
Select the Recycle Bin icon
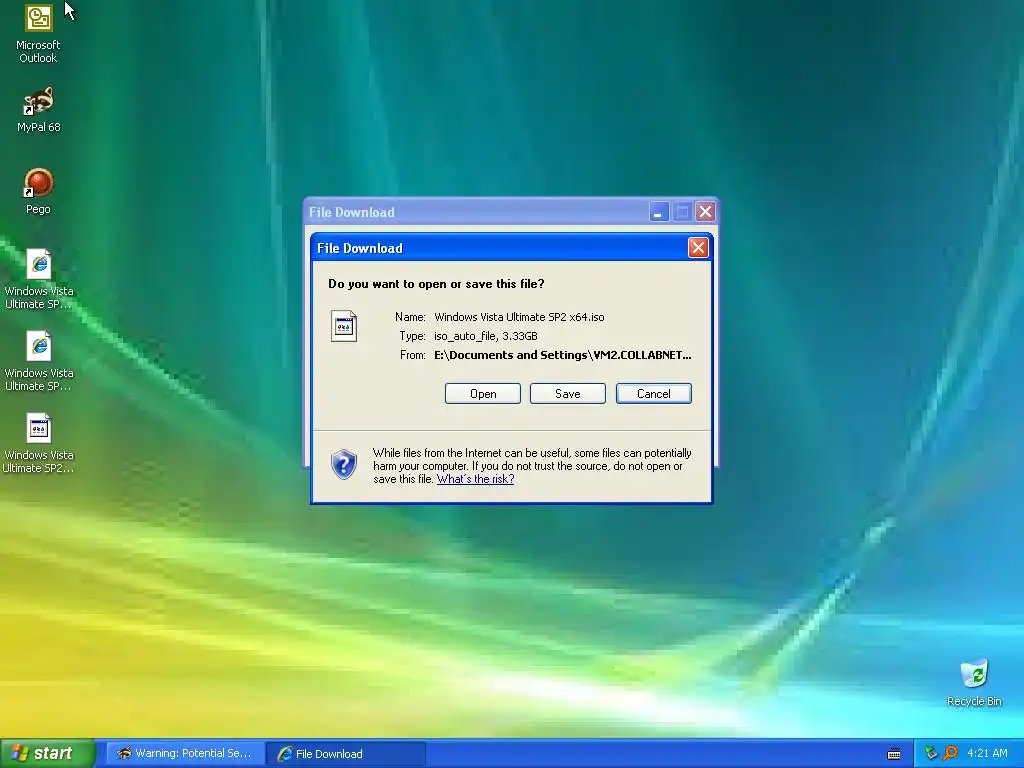tap(974, 682)
